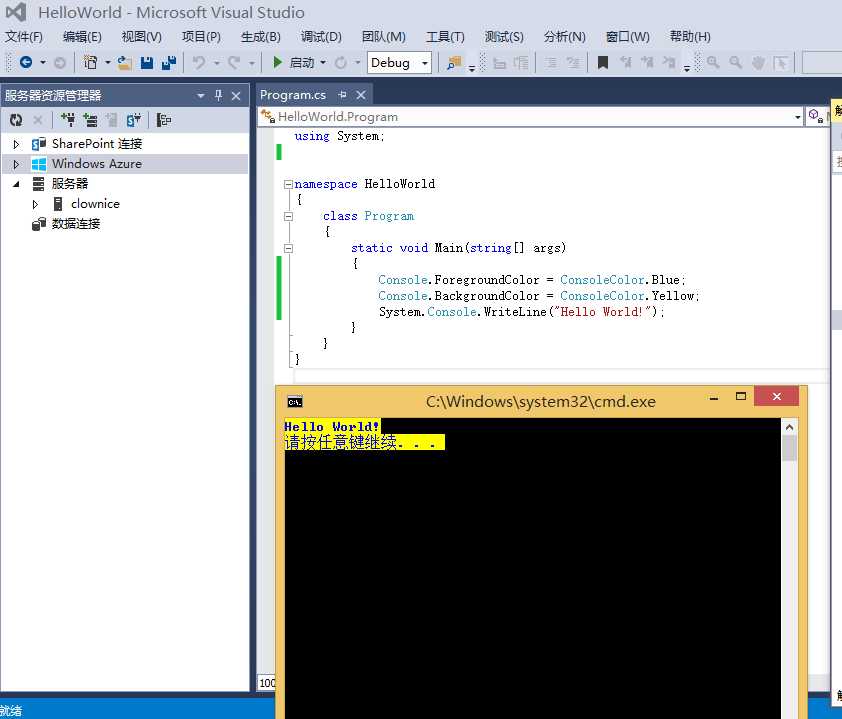Viewport: 842px width, 719px height.
Task: Click the Visual Studio logo icon
Action: 16,12
